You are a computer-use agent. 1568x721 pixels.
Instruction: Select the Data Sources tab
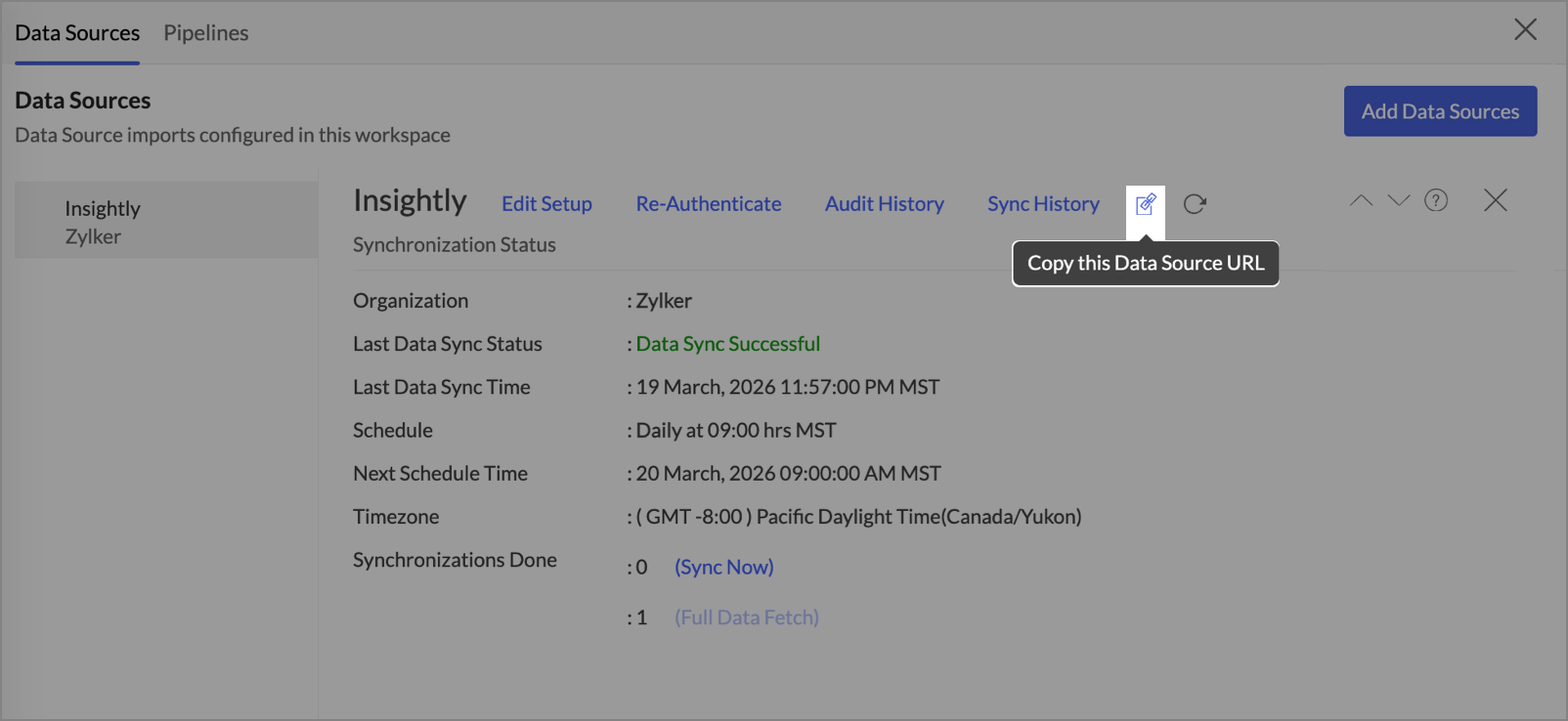click(x=77, y=33)
